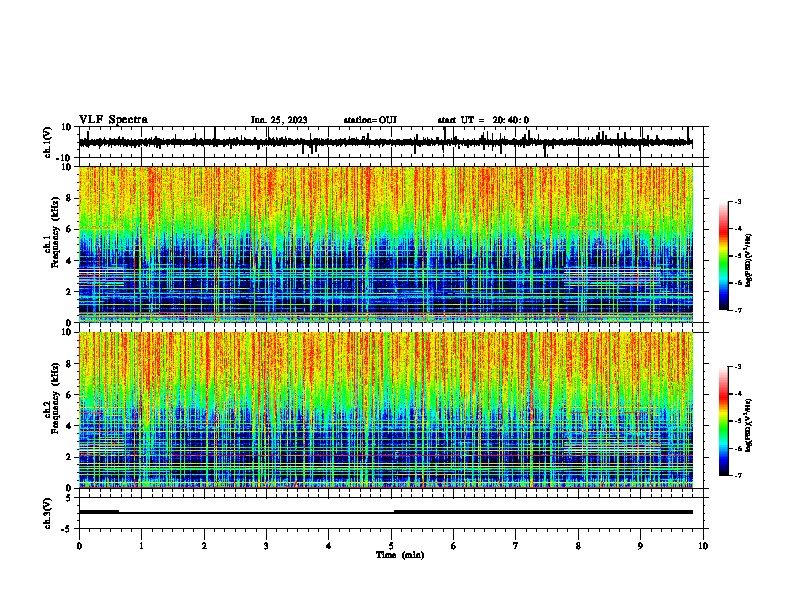792x612 pixels.
Task: Select the "start UT = 20:40:0" text
Action: click(483, 120)
